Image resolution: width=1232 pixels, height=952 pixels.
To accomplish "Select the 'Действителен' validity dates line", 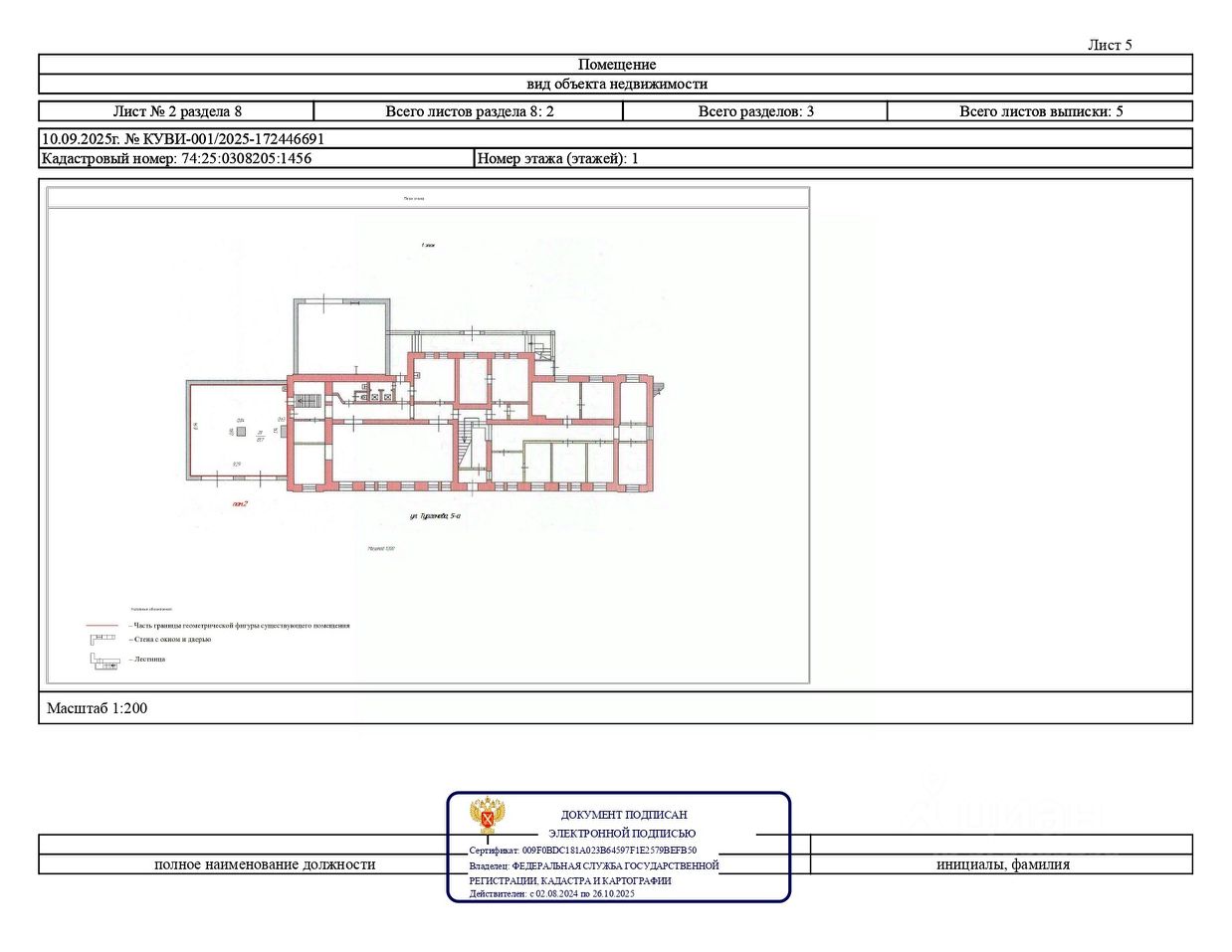I will pyautogui.click(x=551, y=893).
